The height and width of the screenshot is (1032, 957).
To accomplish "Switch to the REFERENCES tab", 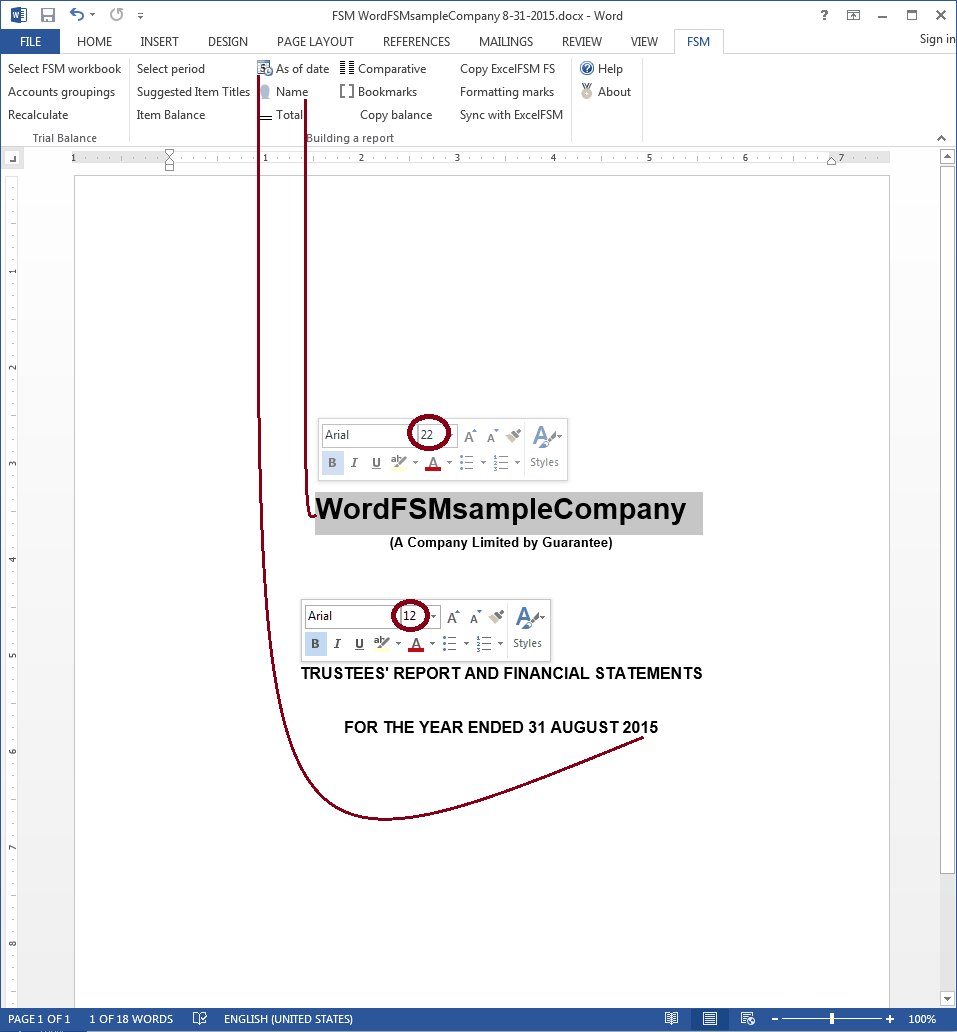I will (417, 41).
